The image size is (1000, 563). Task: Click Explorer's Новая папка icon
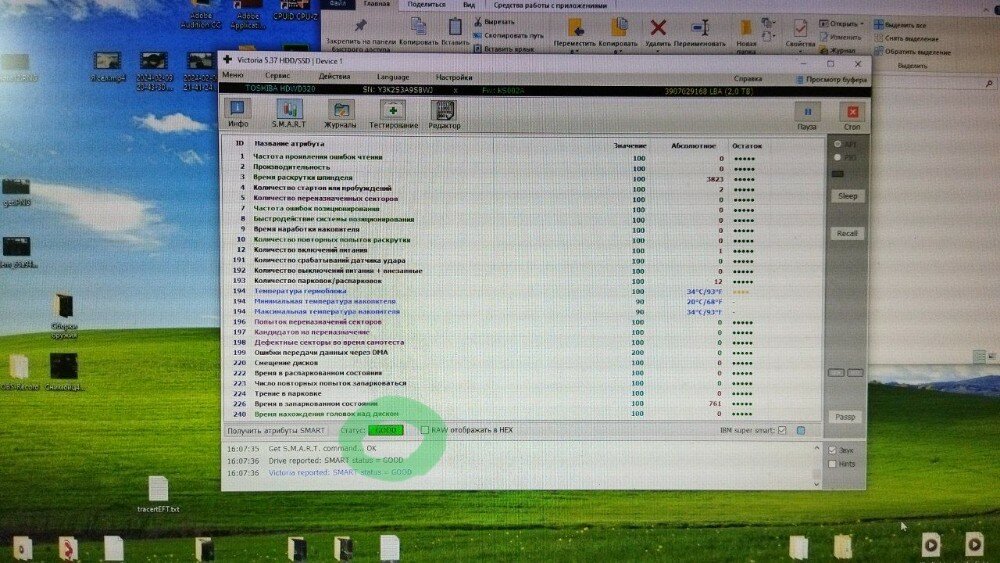pos(745,28)
